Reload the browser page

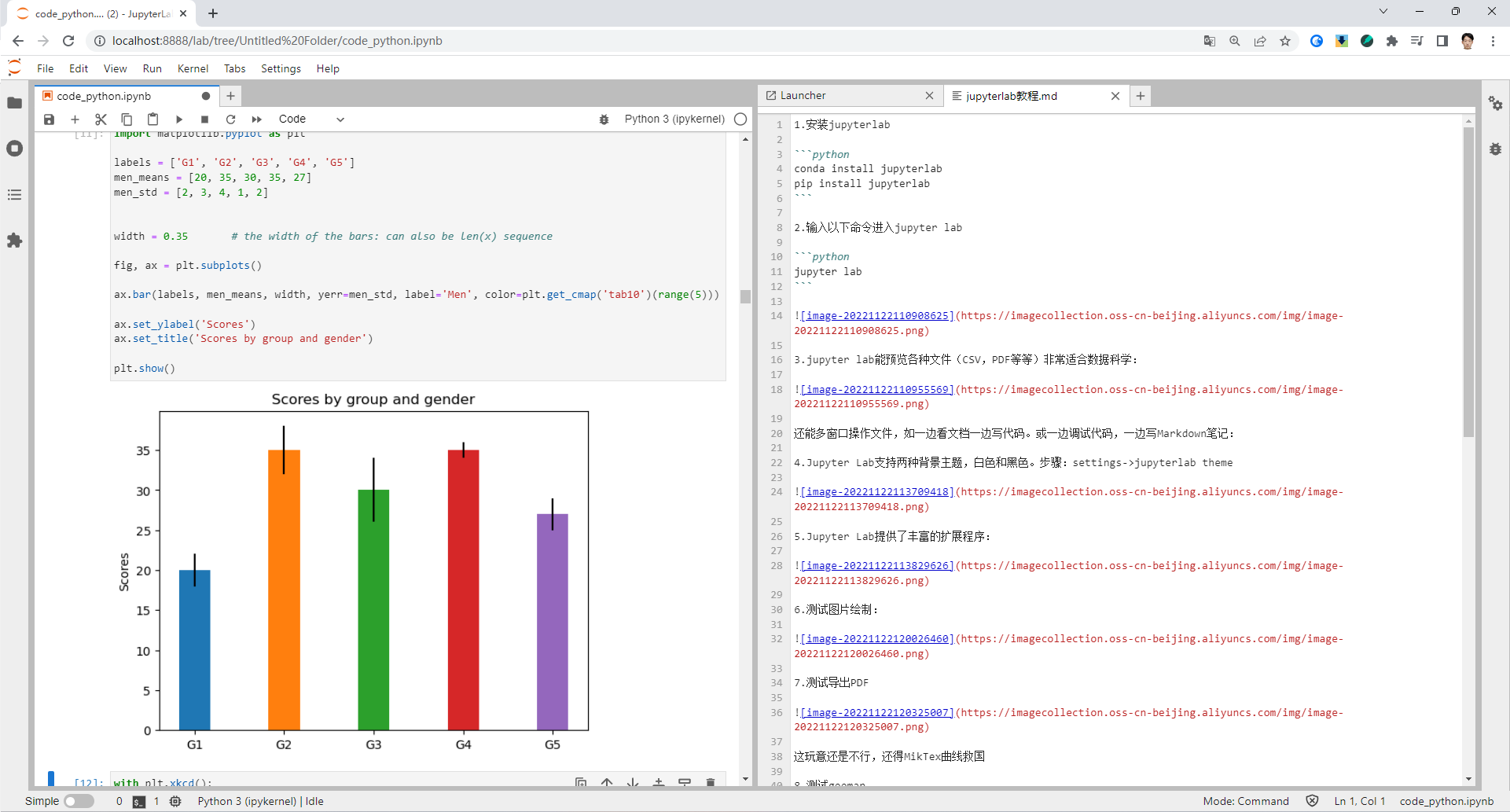click(x=68, y=41)
